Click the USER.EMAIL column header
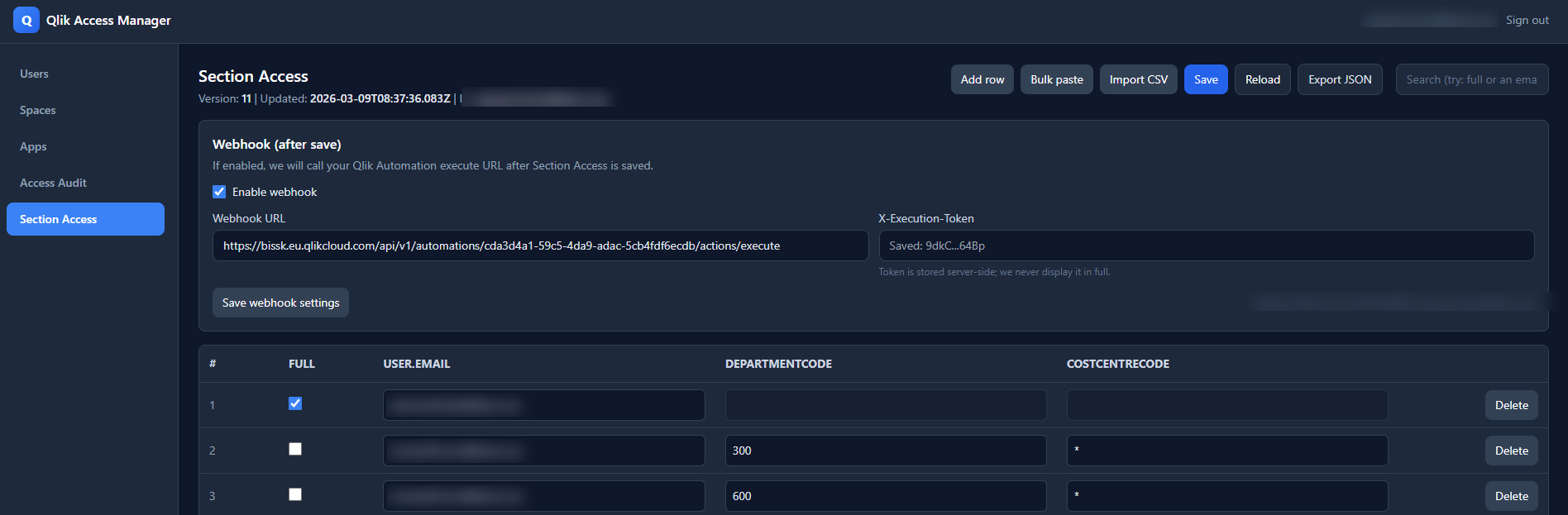Viewport: 1568px width, 515px height. pos(417,364)
